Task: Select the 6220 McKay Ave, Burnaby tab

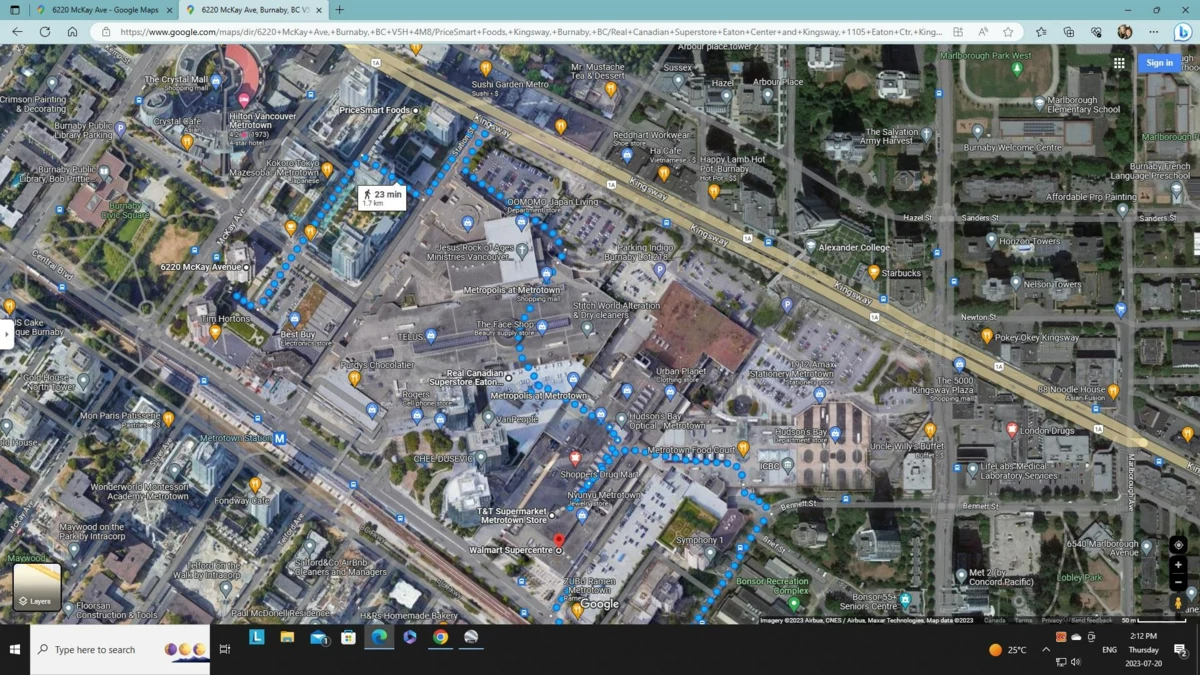Action: (254, 10)
